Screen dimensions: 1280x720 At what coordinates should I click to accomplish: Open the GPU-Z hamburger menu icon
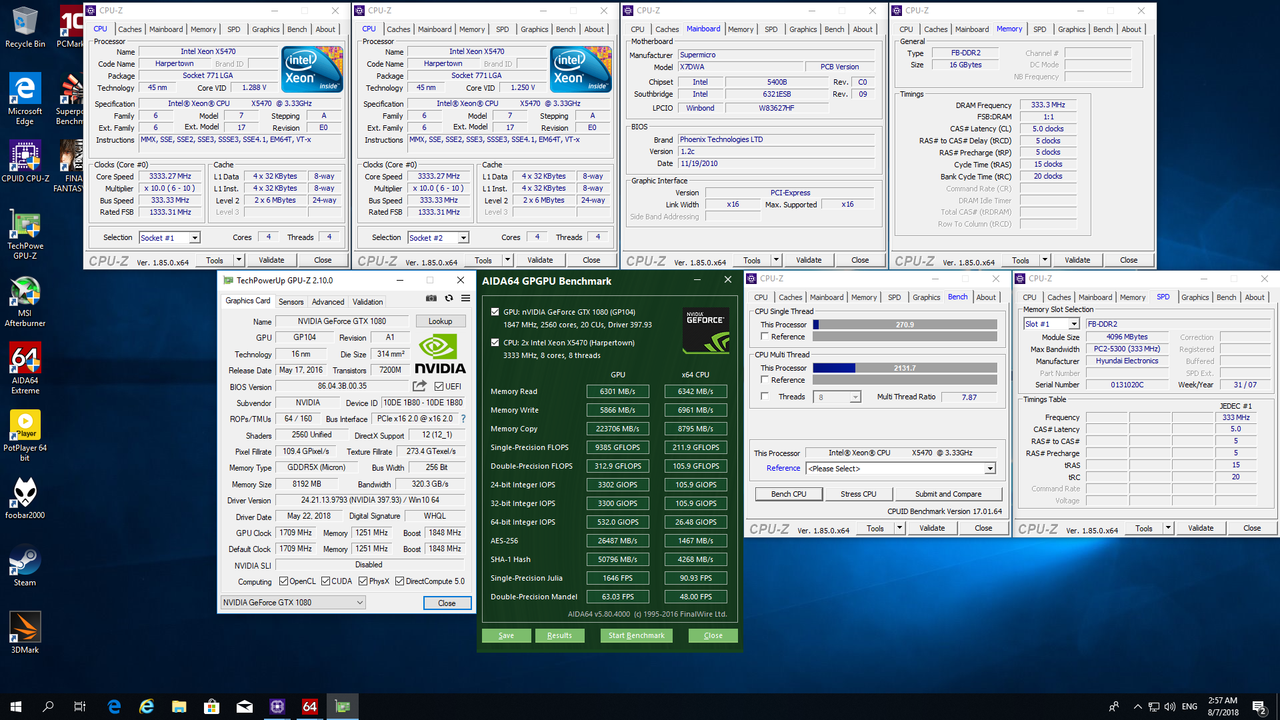tap(464, 298)
